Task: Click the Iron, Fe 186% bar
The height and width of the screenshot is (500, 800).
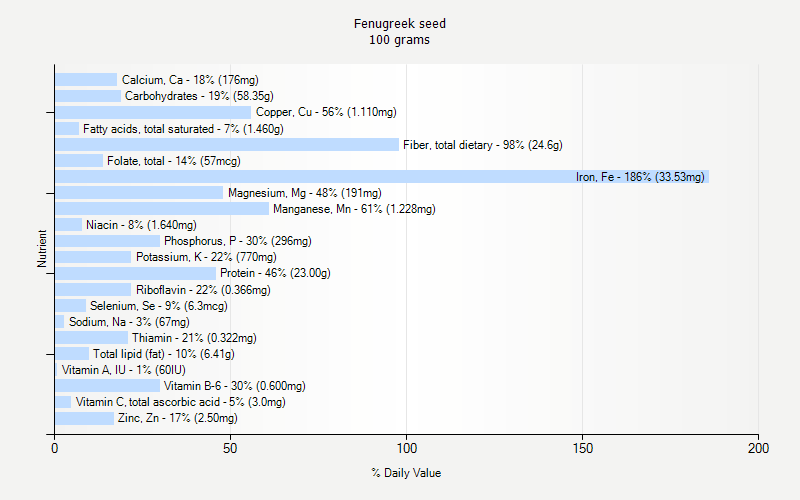Action: 382,177
